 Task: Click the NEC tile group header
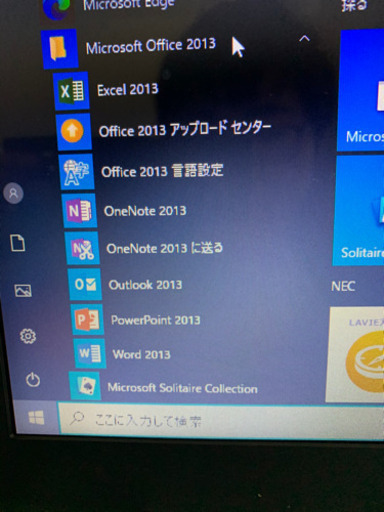[343, 286]
